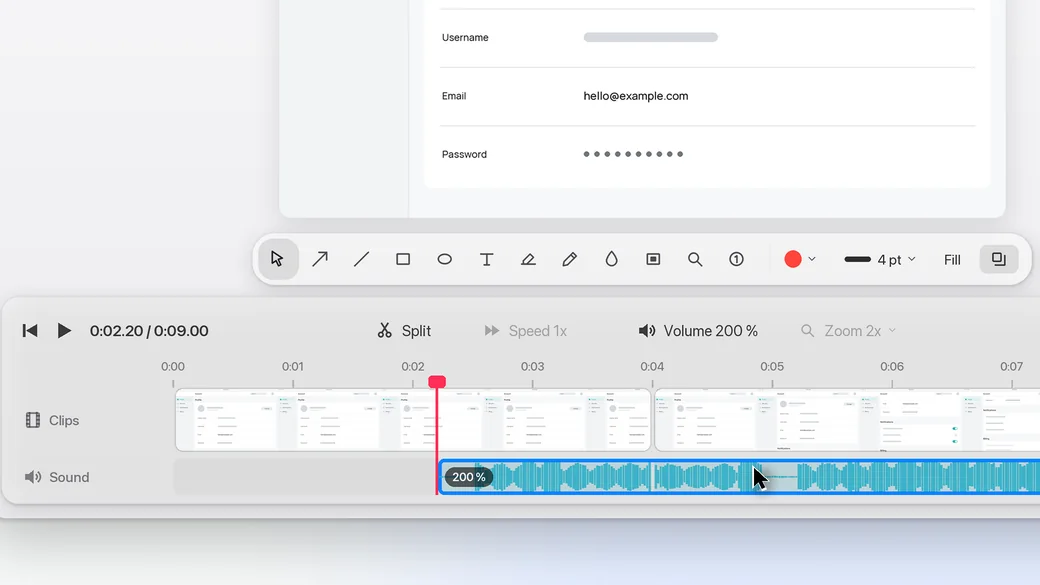Toggle the layer arrange button beside Fill
Viewport: 1040px width, 585px height.
pyautogui.click(x=999, y=259)
